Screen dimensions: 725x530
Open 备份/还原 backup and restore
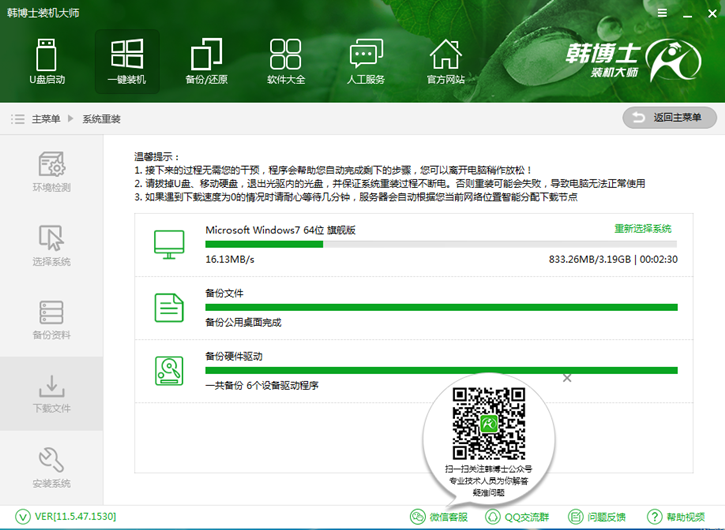pos(206,60)
